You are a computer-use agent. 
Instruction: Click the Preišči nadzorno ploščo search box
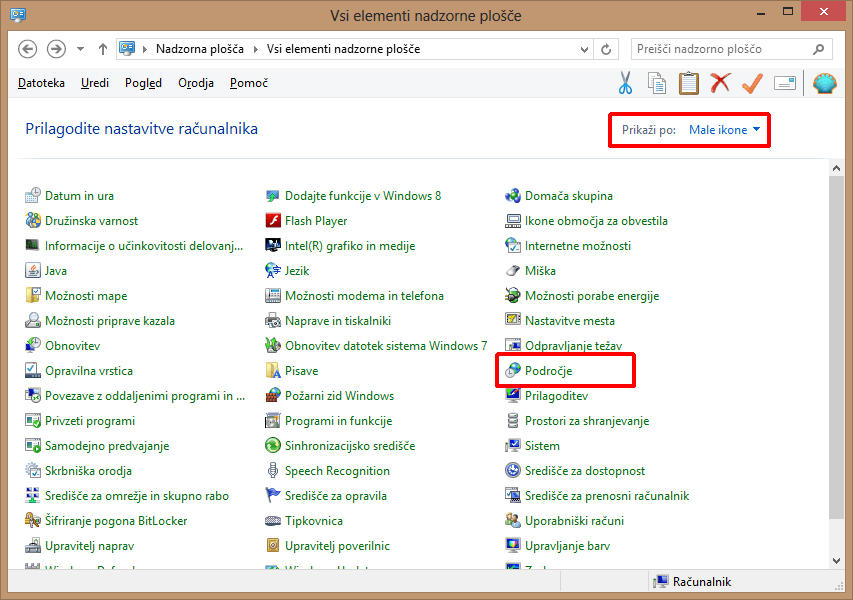(x=722, y=49)
